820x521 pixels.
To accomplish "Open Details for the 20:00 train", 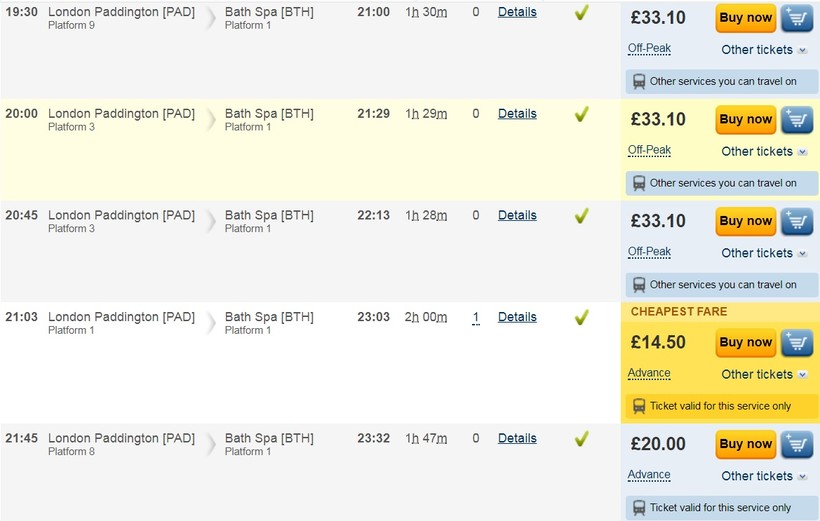I will pyautogui.click(x=517, y=114).
